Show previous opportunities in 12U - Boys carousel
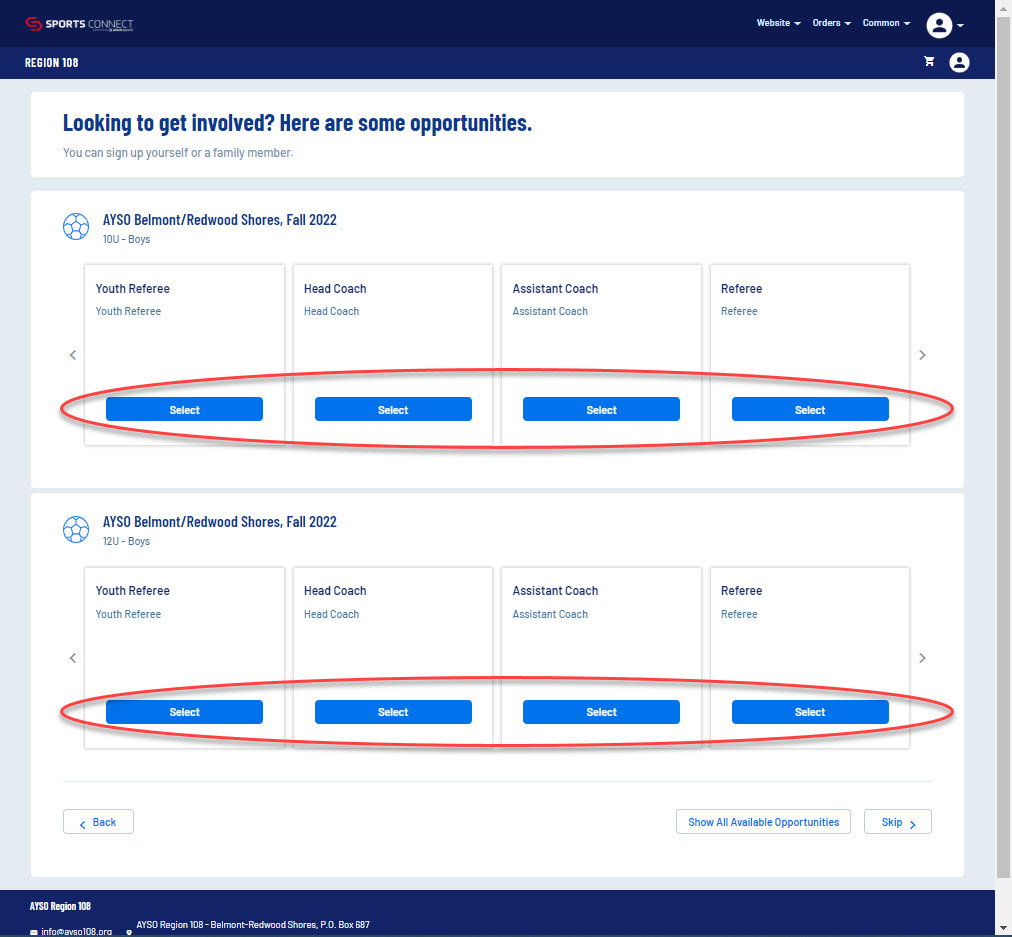Viewport: 1012px width, 937px height. click(x=73, y=658)
